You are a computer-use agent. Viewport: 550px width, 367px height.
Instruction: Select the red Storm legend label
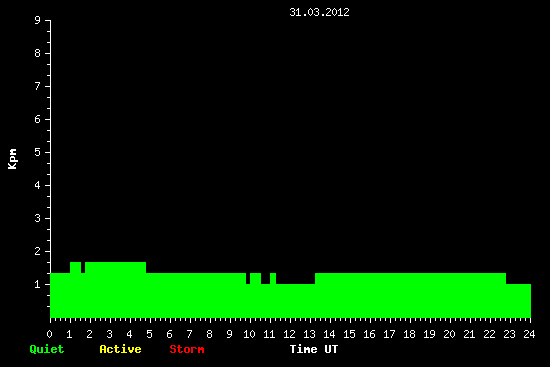tap(187, 349)
